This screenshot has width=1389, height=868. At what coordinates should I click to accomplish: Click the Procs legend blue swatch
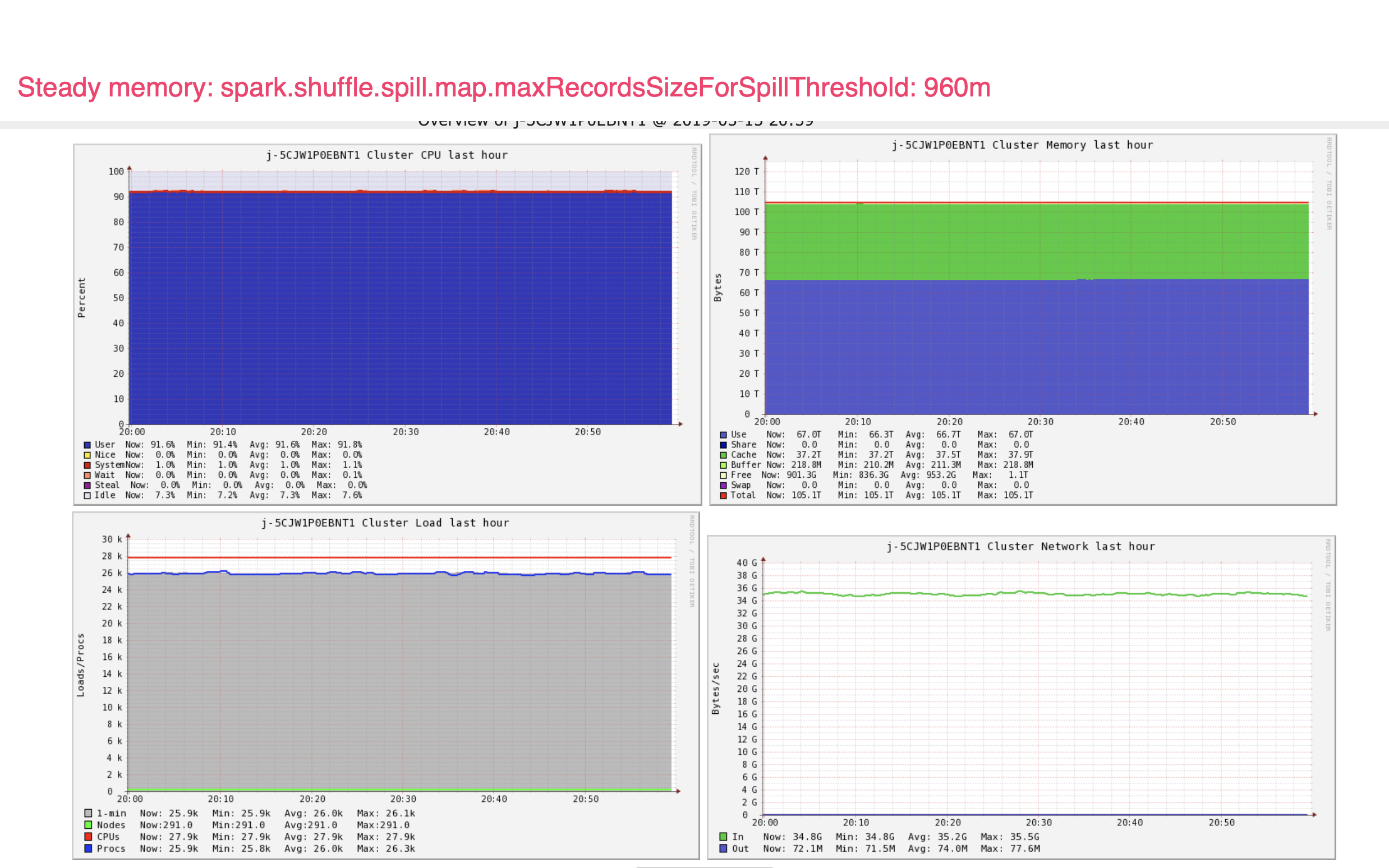click(89, 848)
